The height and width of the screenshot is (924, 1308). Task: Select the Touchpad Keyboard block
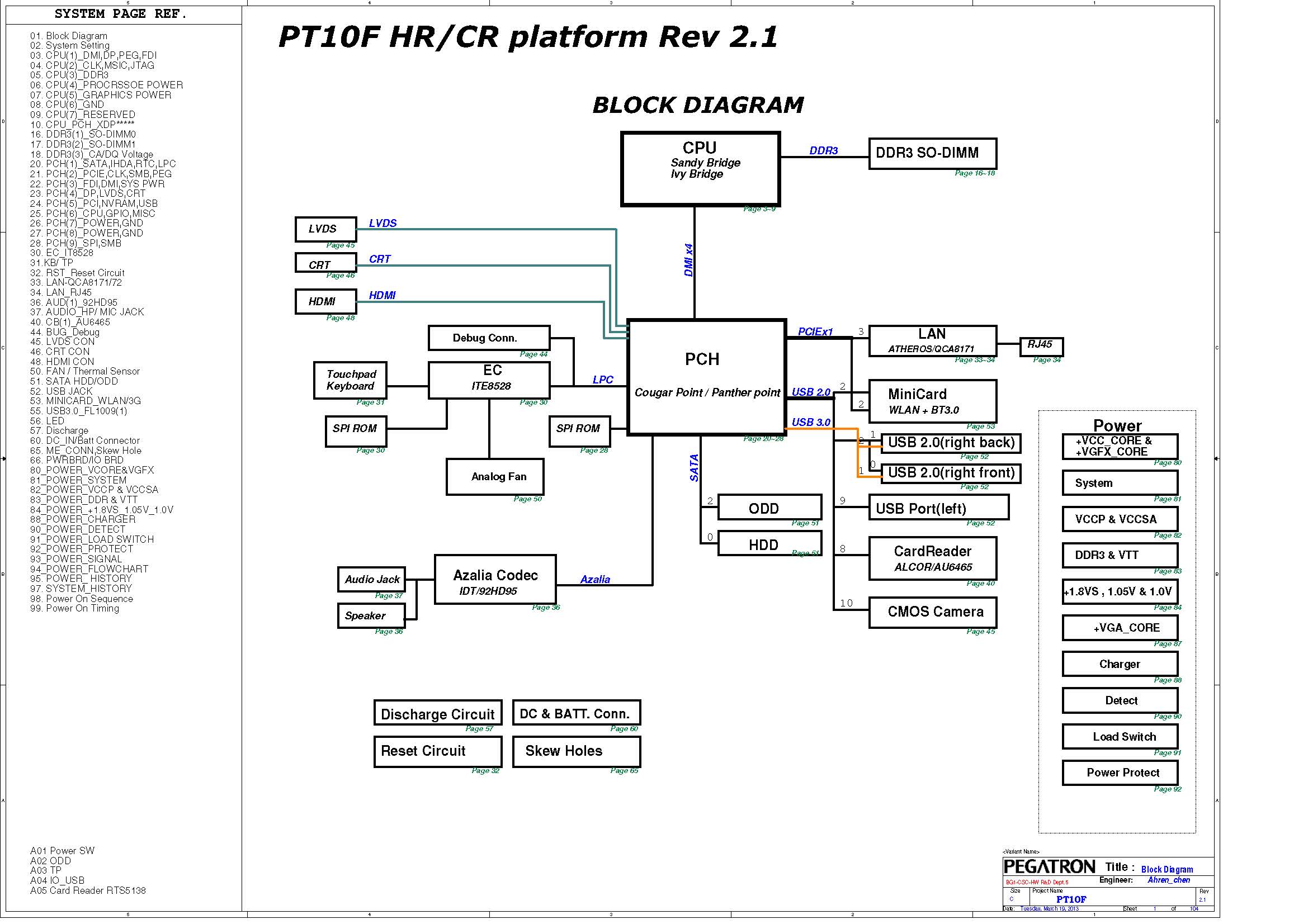tap(350, 380)
